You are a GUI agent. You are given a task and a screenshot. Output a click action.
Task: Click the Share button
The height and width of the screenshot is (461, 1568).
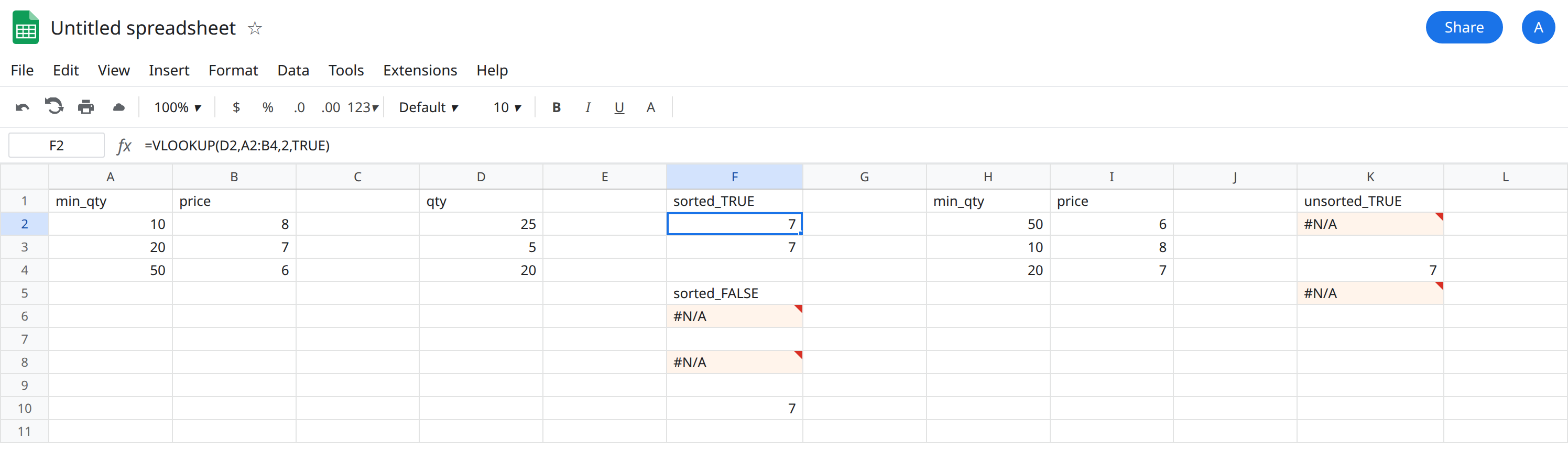click(1464, 27)
